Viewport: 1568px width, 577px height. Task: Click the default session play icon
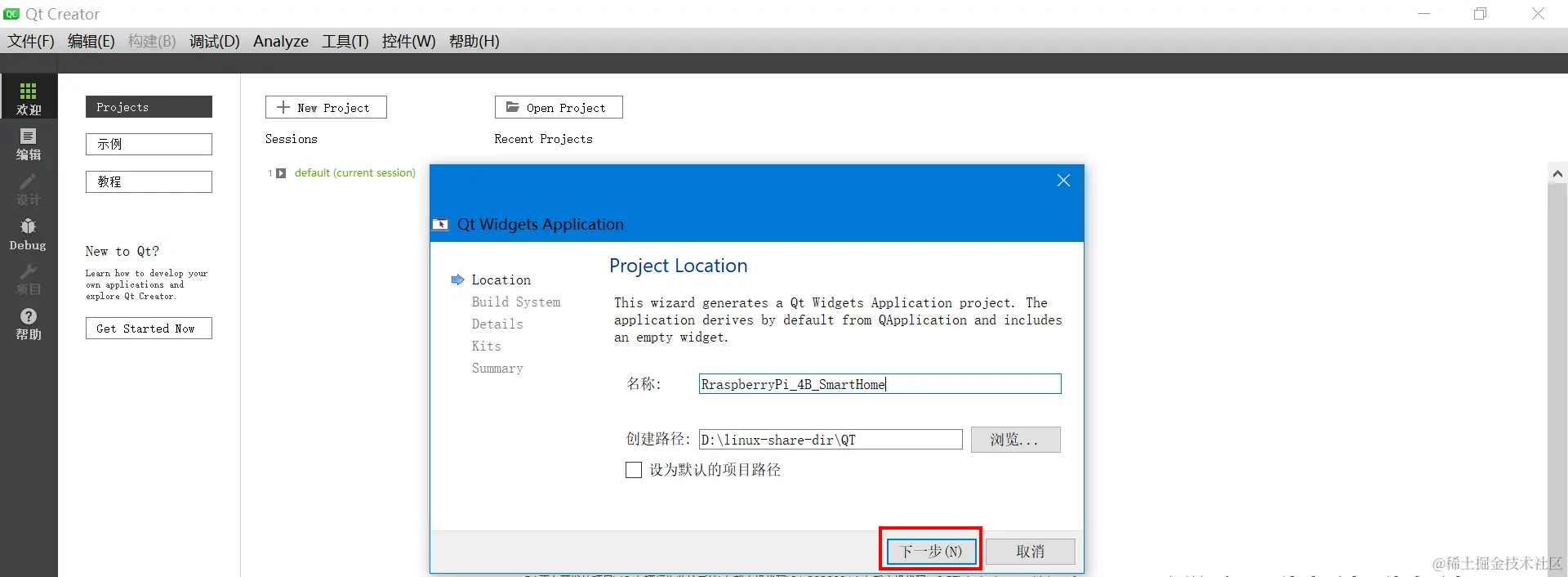tap(281, 173)
